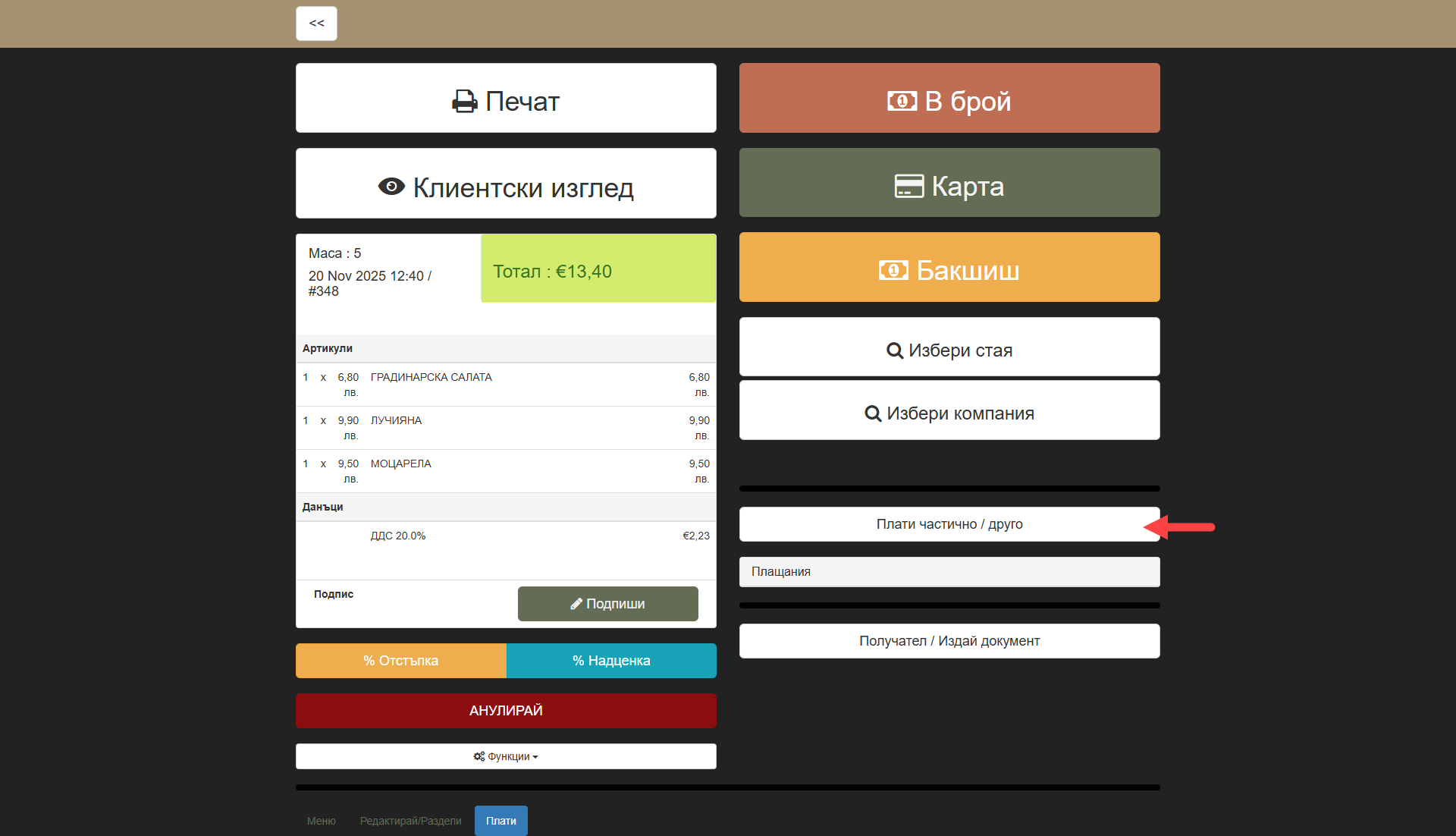The image size is (1456, 836).
Task: Switch to the Меню tab
Action: click(321, 821)
